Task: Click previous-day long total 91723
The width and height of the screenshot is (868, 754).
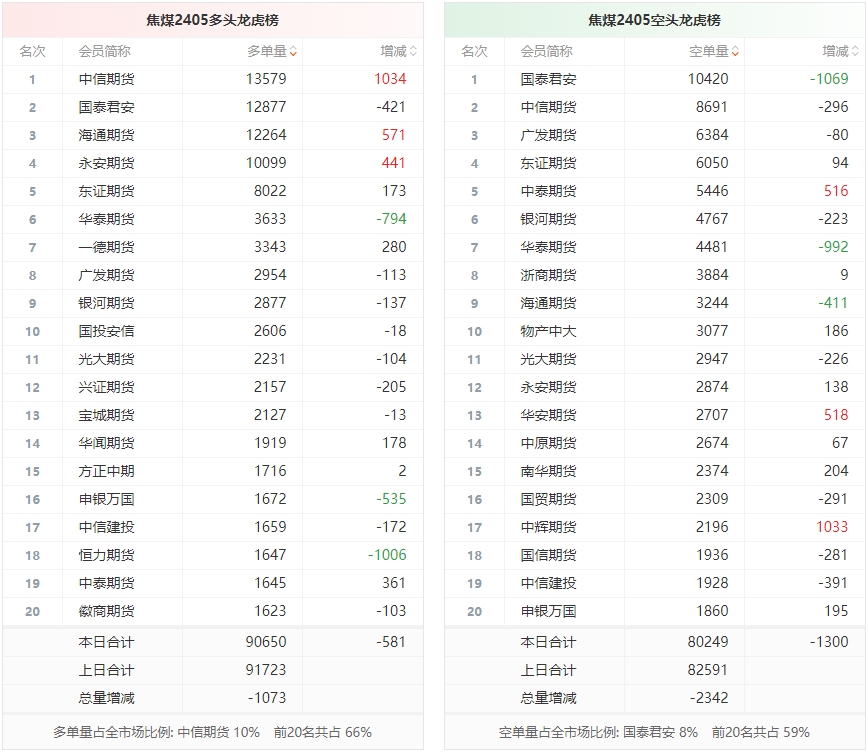Action: 266,670
